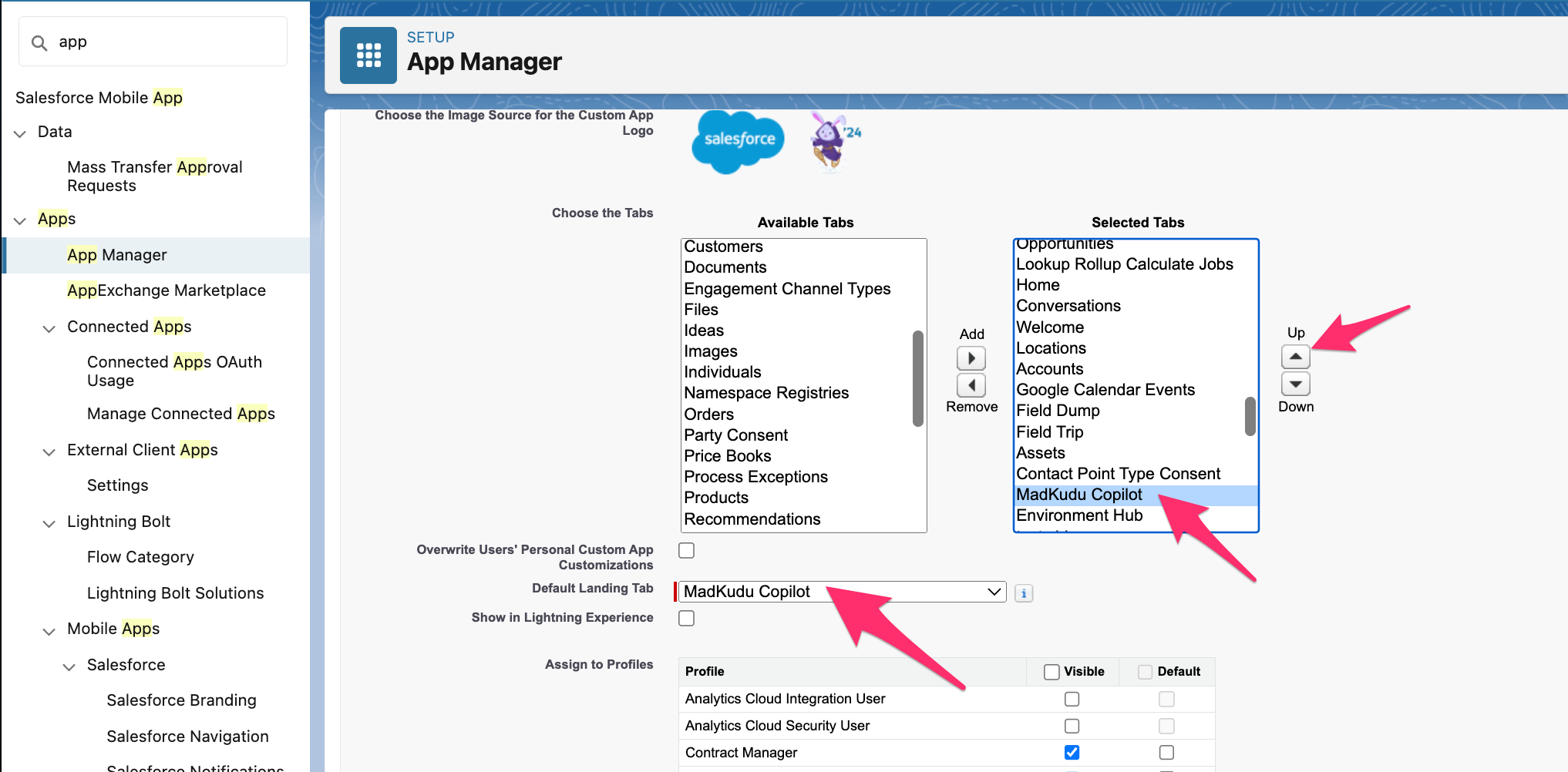
Task: Select the Salesforce cloud logo image
Action: pos(738,142)
